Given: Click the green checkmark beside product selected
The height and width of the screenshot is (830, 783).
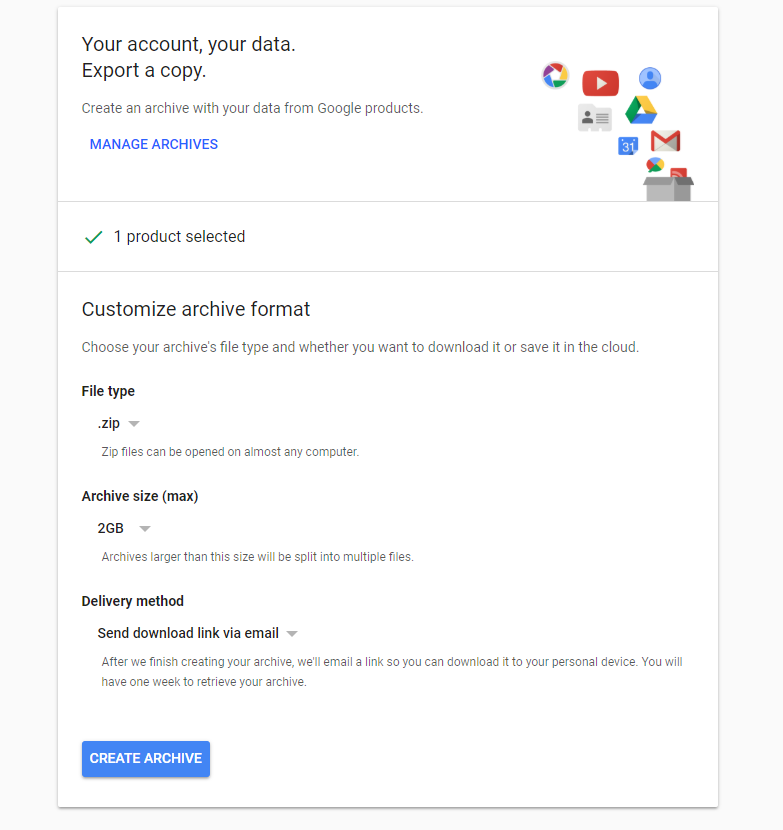Looking at the screenshot, I should (94, 237).
